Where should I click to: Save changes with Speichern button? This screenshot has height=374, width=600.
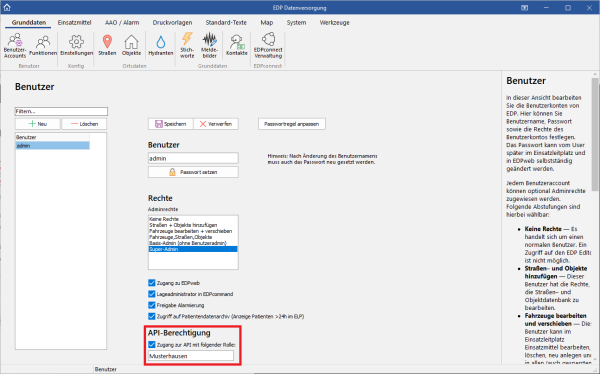[170, 124]
